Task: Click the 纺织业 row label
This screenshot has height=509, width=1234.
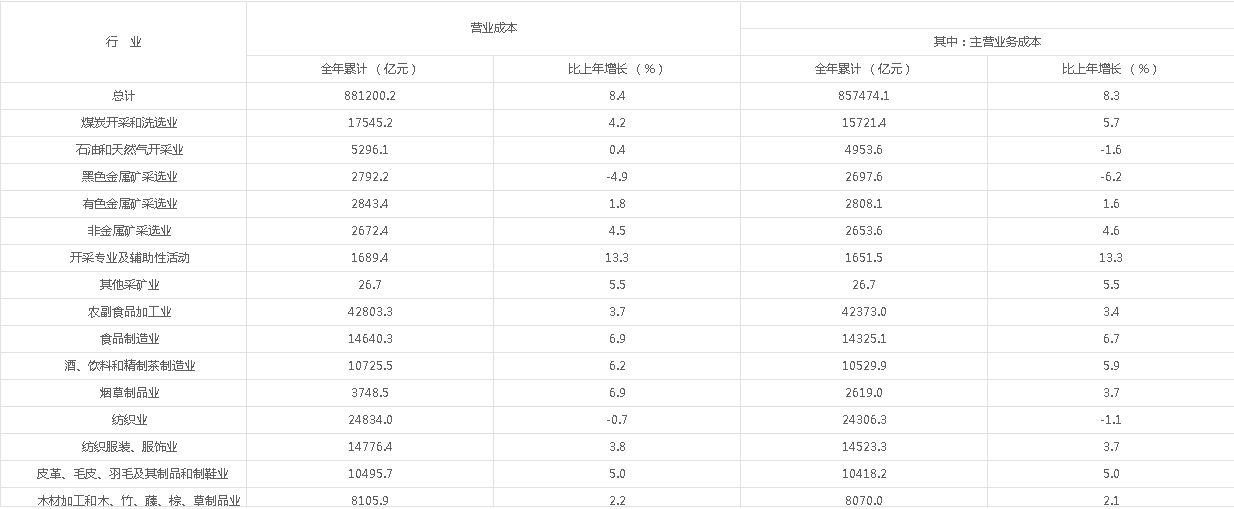Action: pyautogui.click(x=123, y=420)
